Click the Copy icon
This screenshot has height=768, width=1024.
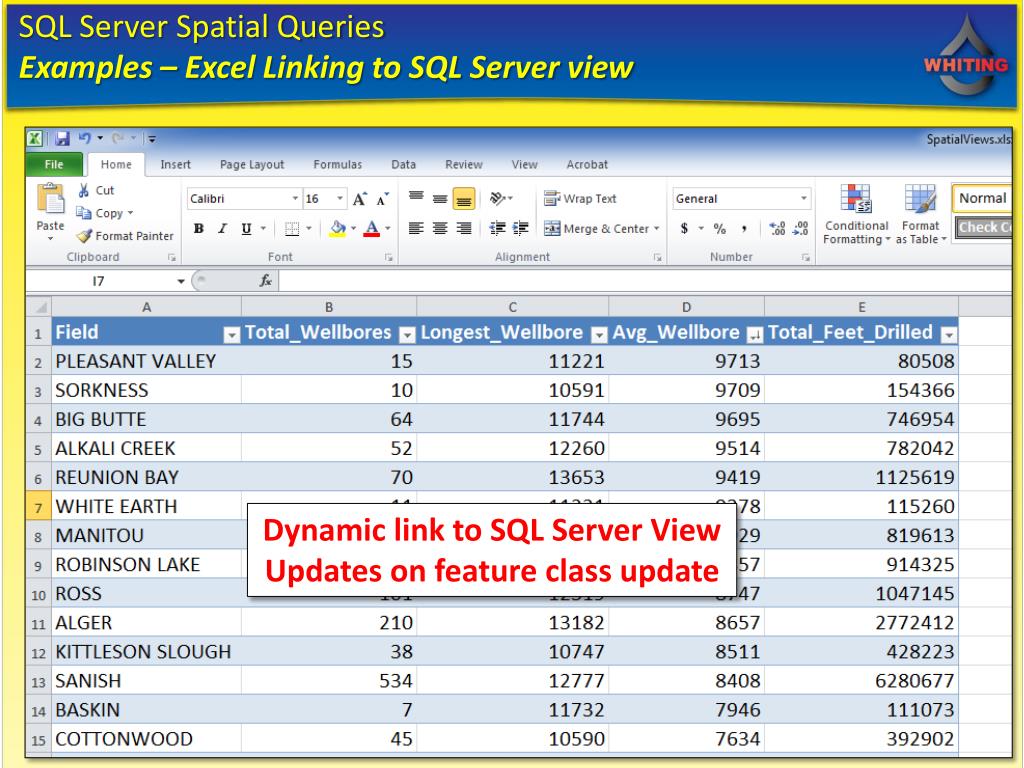coord(84,213)
